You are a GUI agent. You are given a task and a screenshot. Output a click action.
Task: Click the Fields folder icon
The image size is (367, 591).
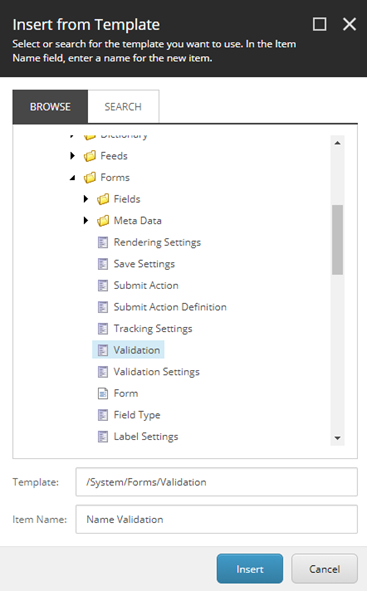tap(103, 199)
